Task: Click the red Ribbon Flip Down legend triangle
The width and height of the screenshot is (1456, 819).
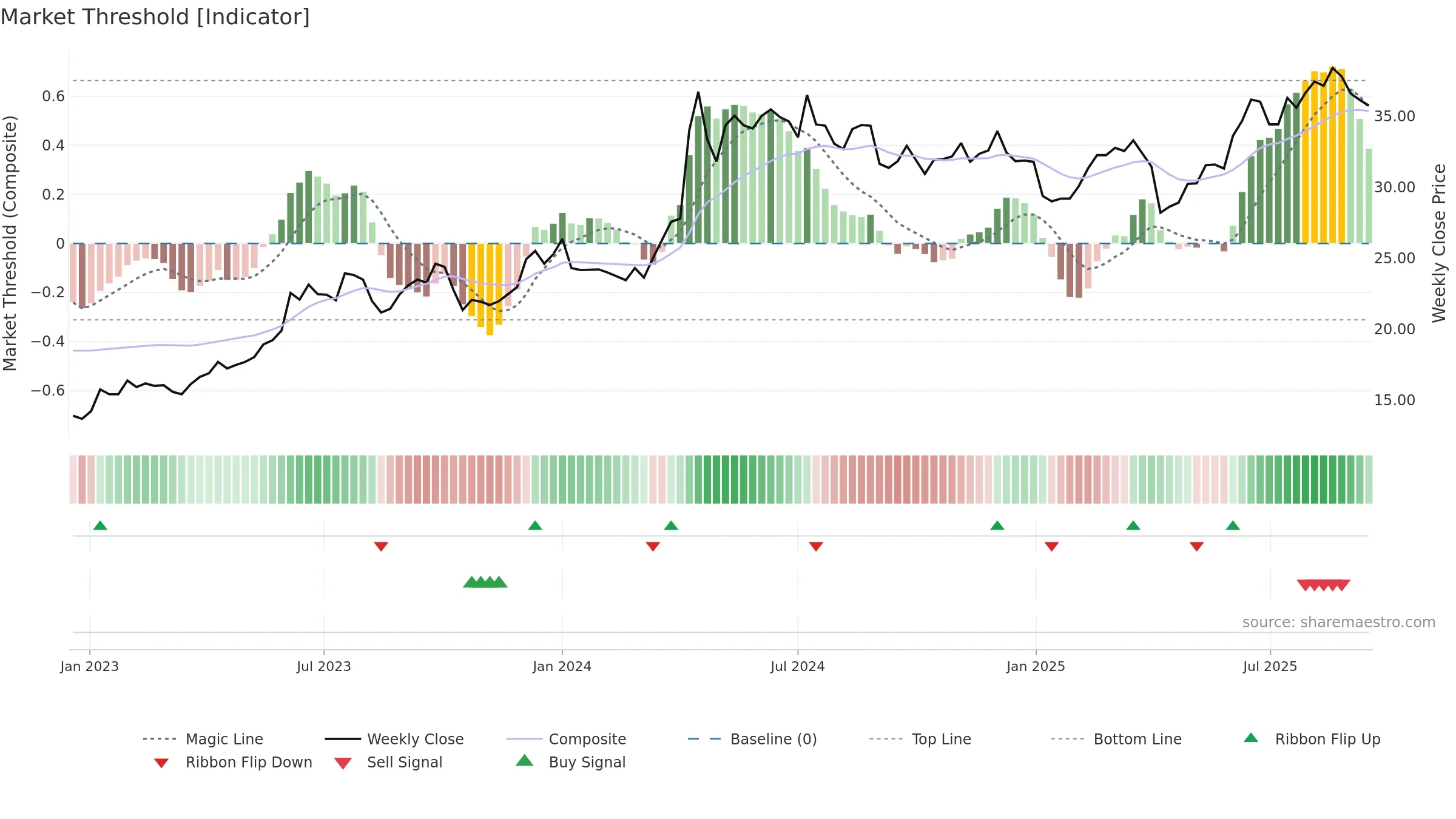Action: tap(161, 763)
